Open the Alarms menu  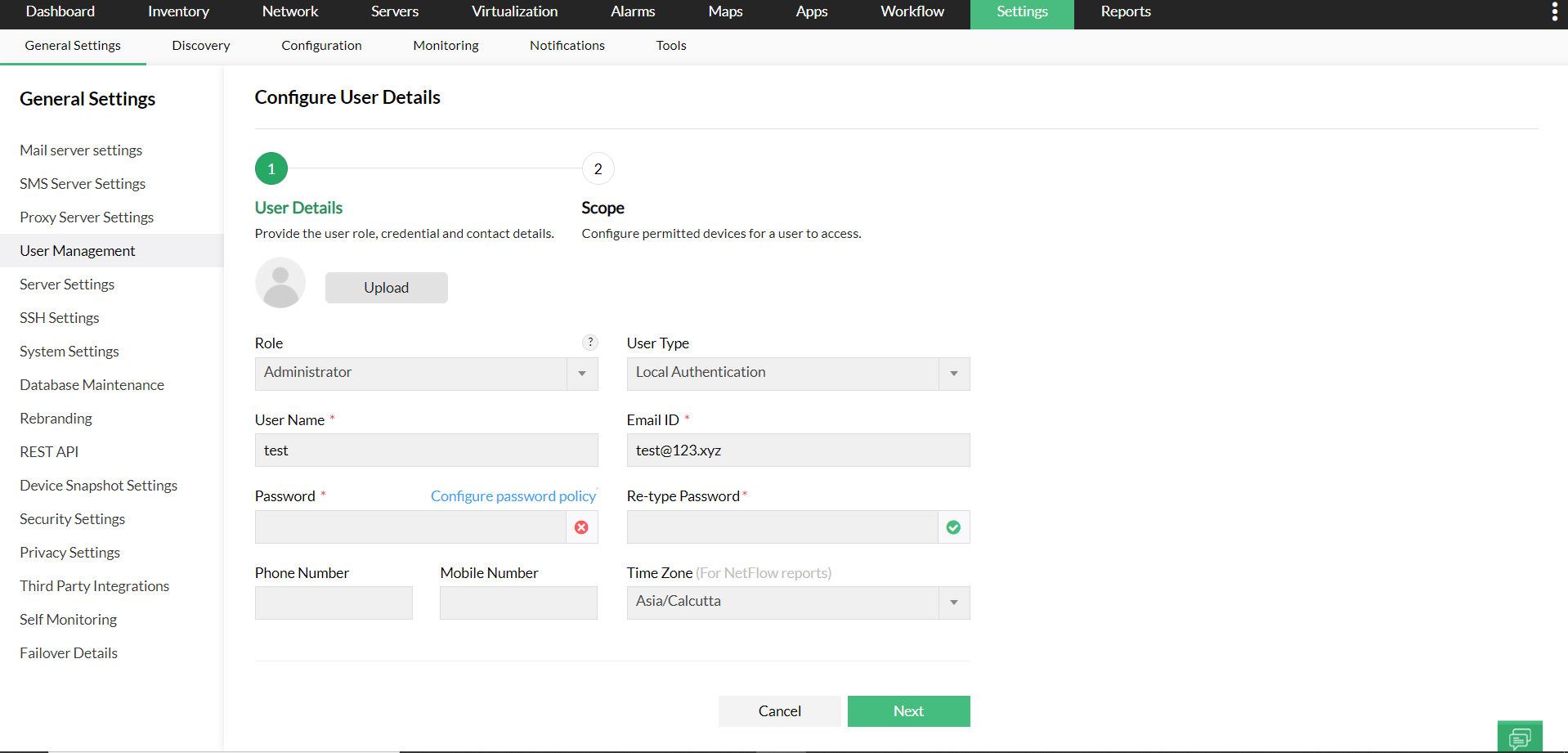click(632, 12)
